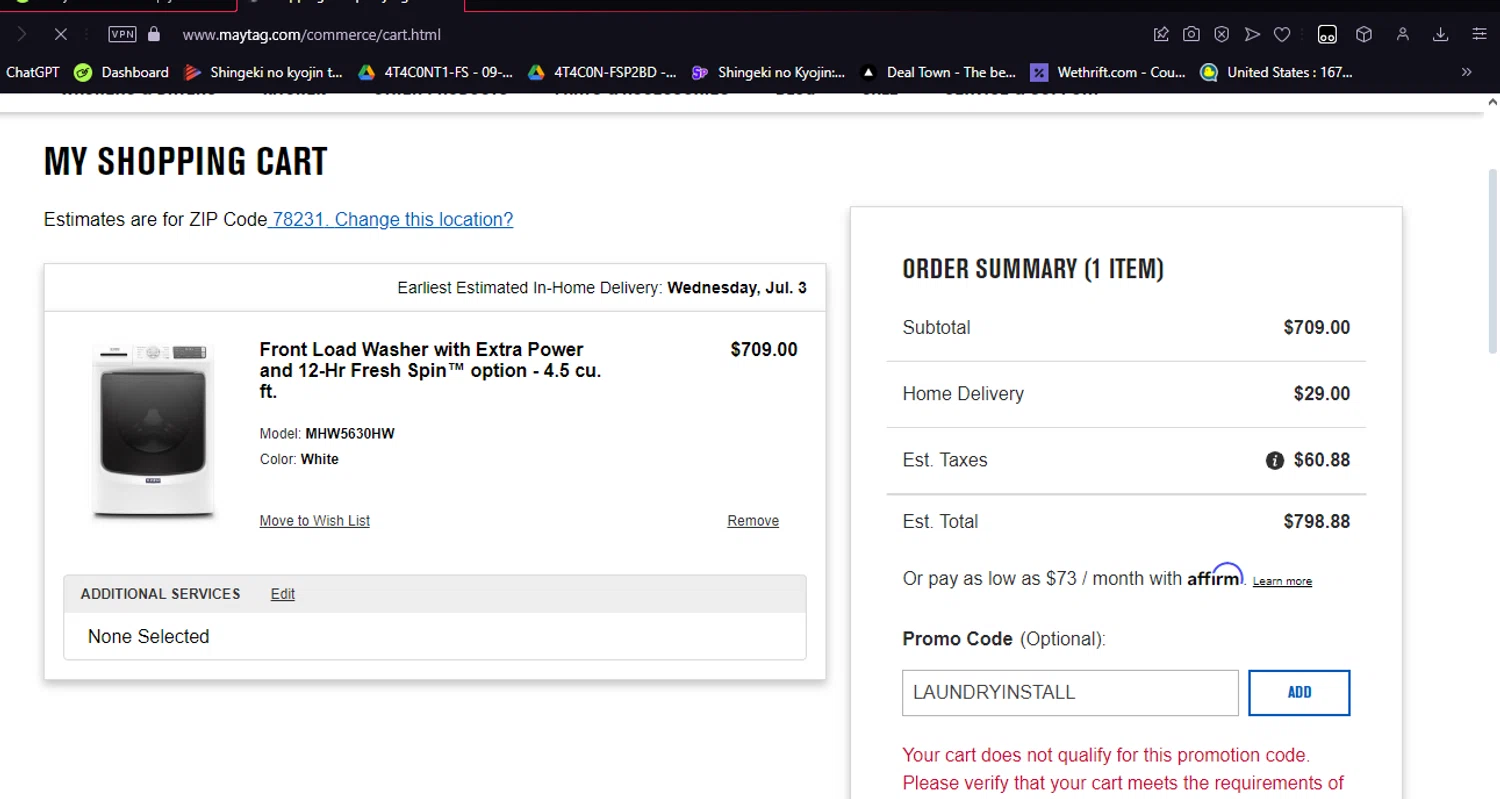Open the extensions cube icon
The height and width of the screenshot is (799, 1500).
click(x=1363, y=35)
